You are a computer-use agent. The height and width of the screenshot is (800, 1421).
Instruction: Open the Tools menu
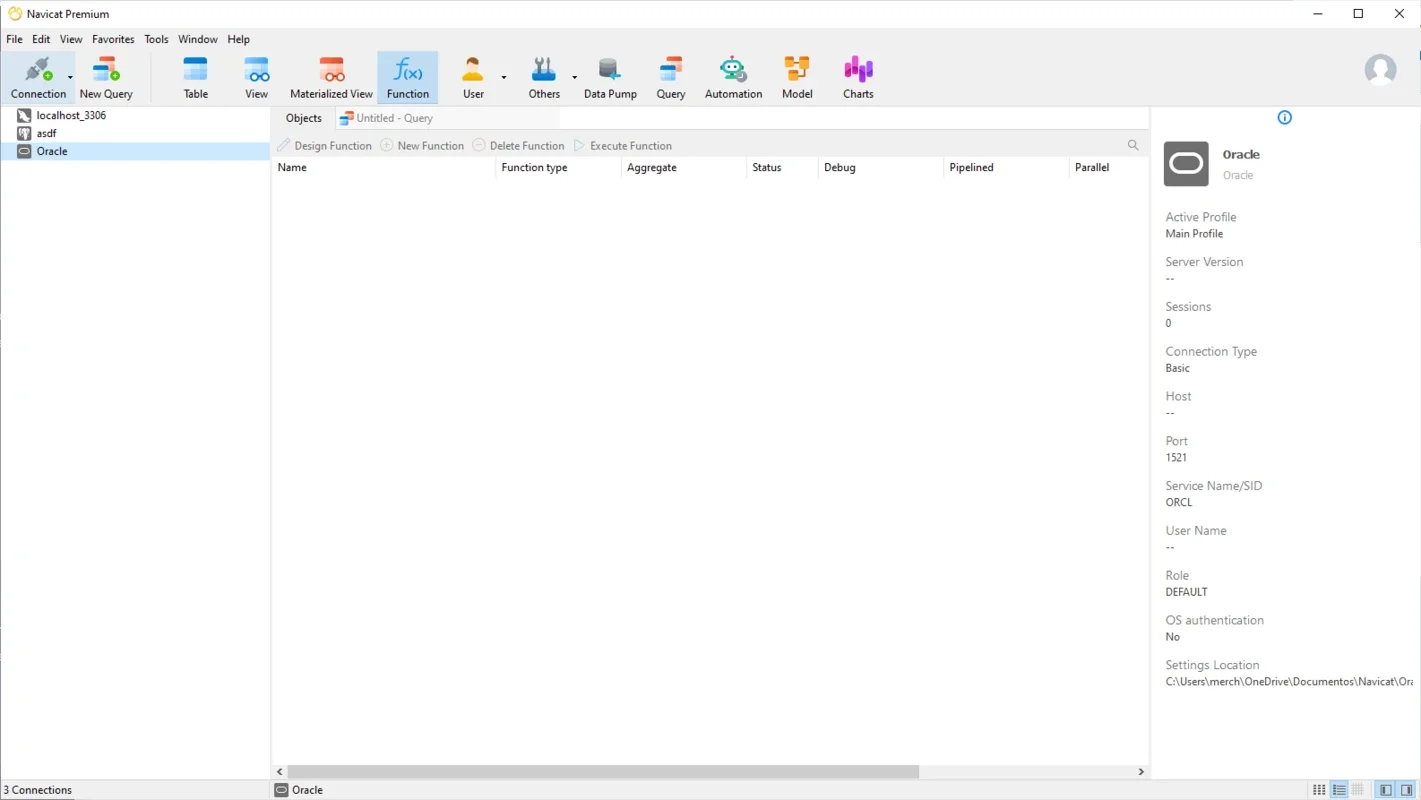(156, 39)
